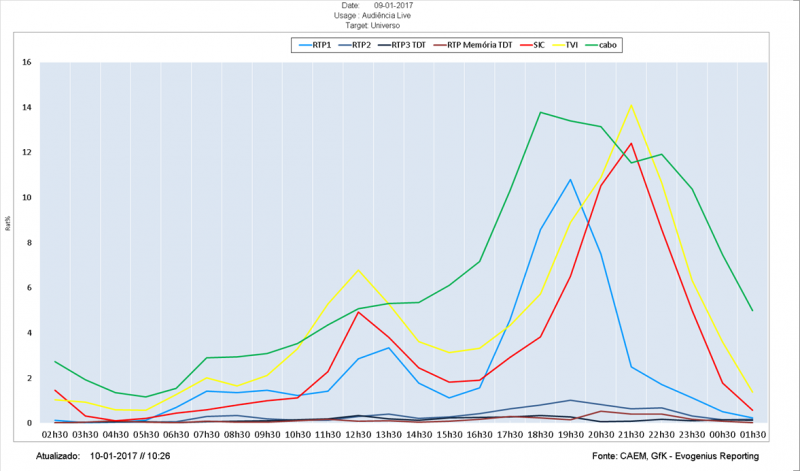Click the date value 09-01-2017
This screenshot has width=800, height=471.
click(x=393, y=5)
